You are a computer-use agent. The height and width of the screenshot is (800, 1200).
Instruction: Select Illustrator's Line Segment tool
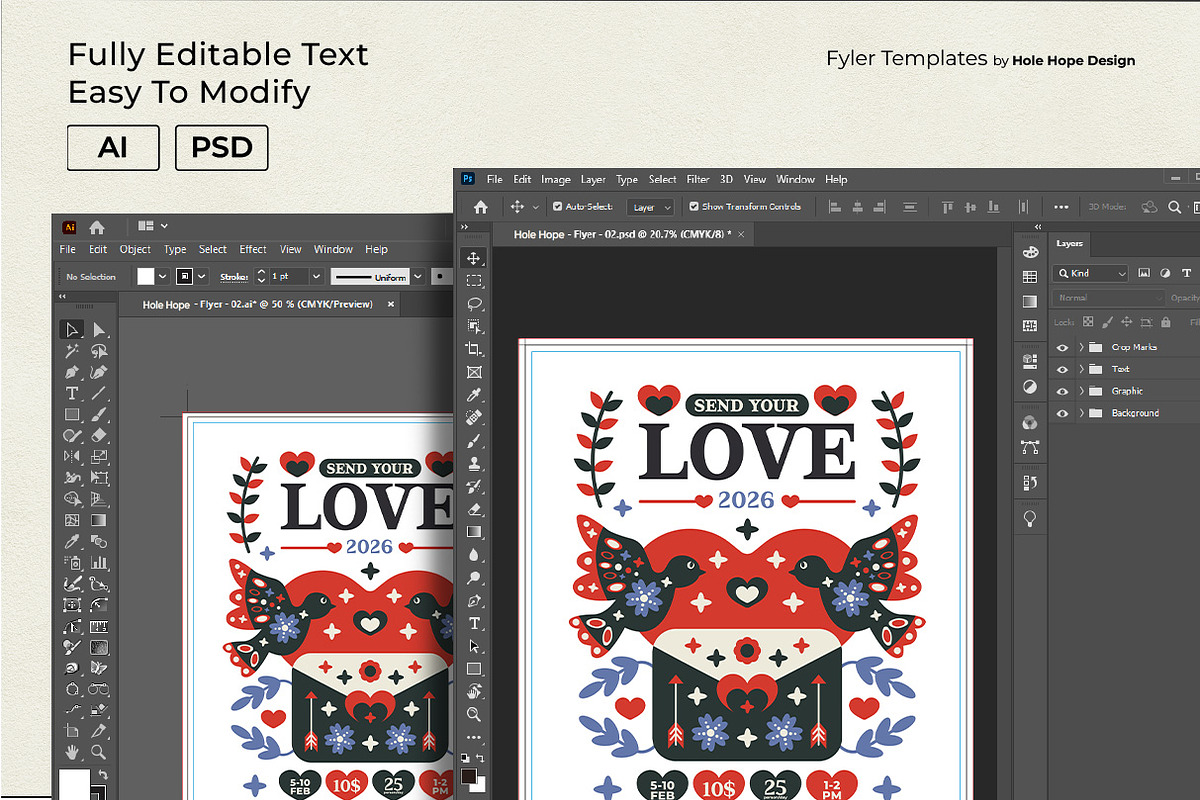99,393
